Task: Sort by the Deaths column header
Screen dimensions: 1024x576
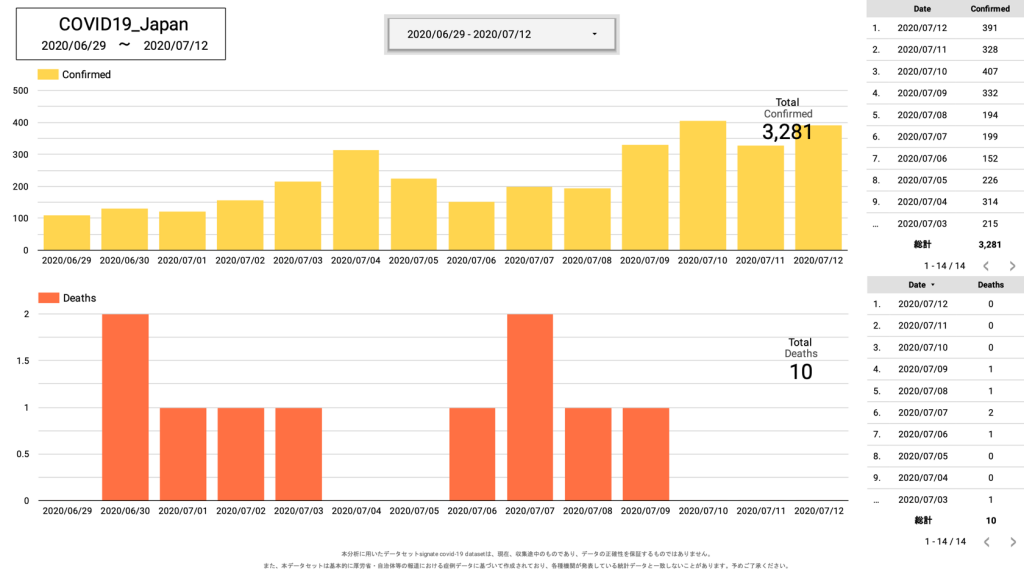Action: point(990,285)
